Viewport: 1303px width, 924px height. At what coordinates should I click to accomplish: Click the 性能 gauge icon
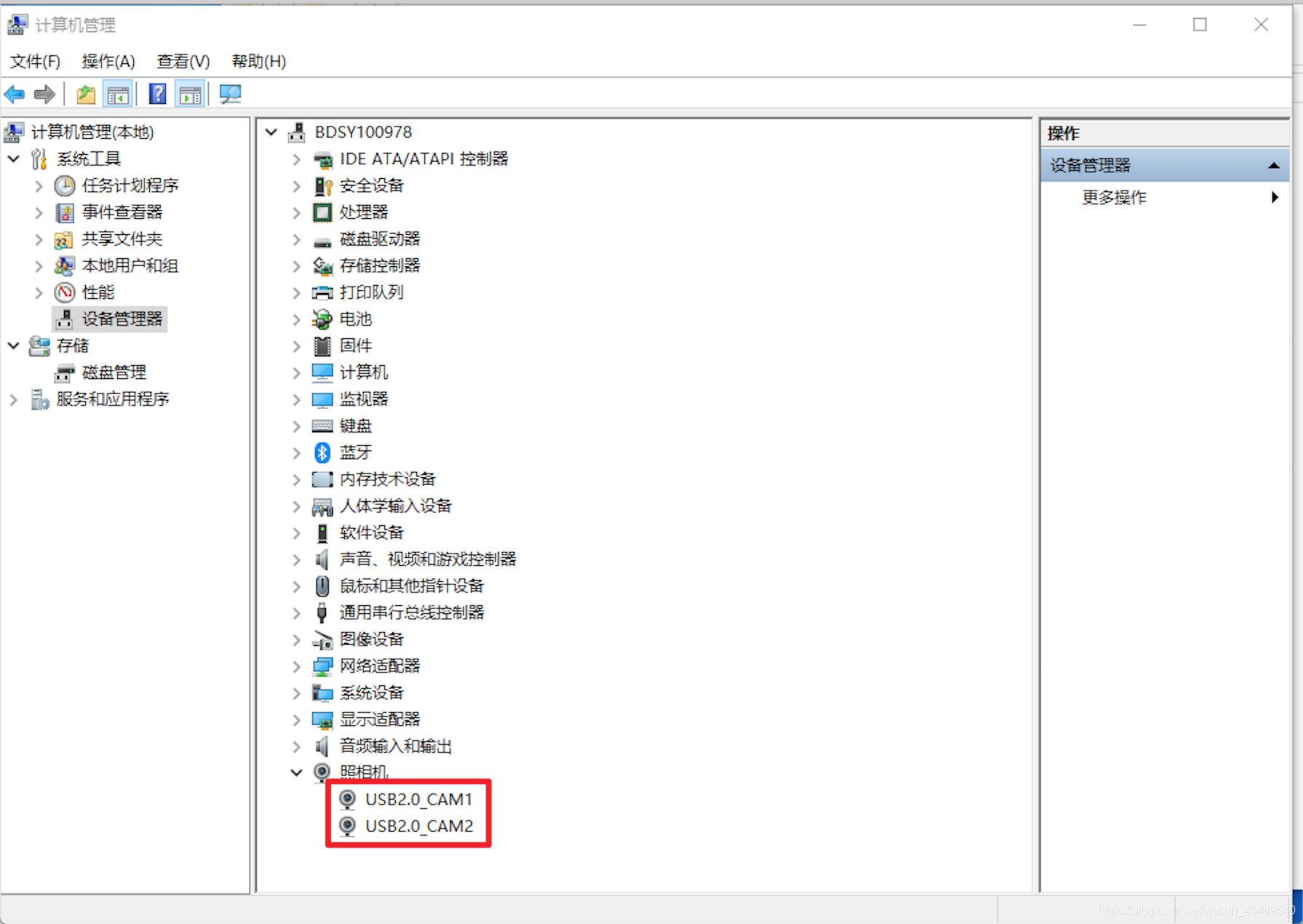[x=65, y=292]
